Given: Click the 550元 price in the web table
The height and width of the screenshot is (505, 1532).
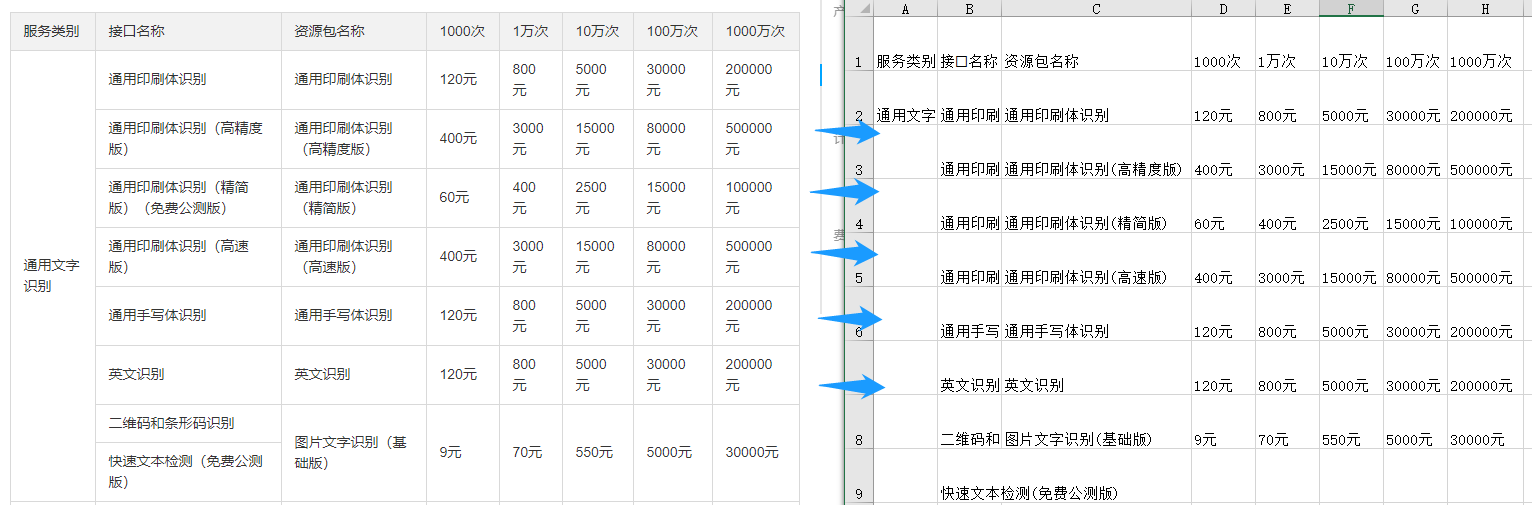Looking at the screenshot, I should (x=594, y=452).
